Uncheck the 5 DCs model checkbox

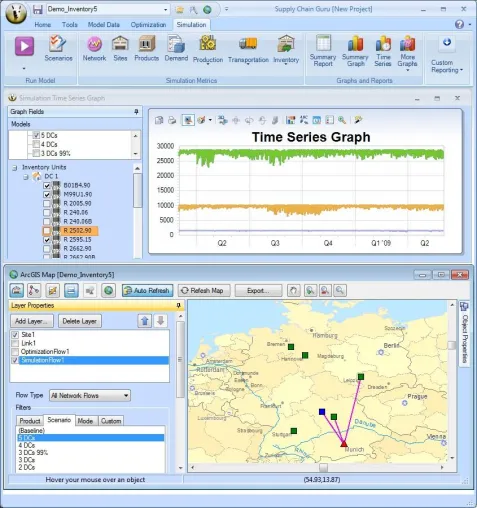point(36,135)
